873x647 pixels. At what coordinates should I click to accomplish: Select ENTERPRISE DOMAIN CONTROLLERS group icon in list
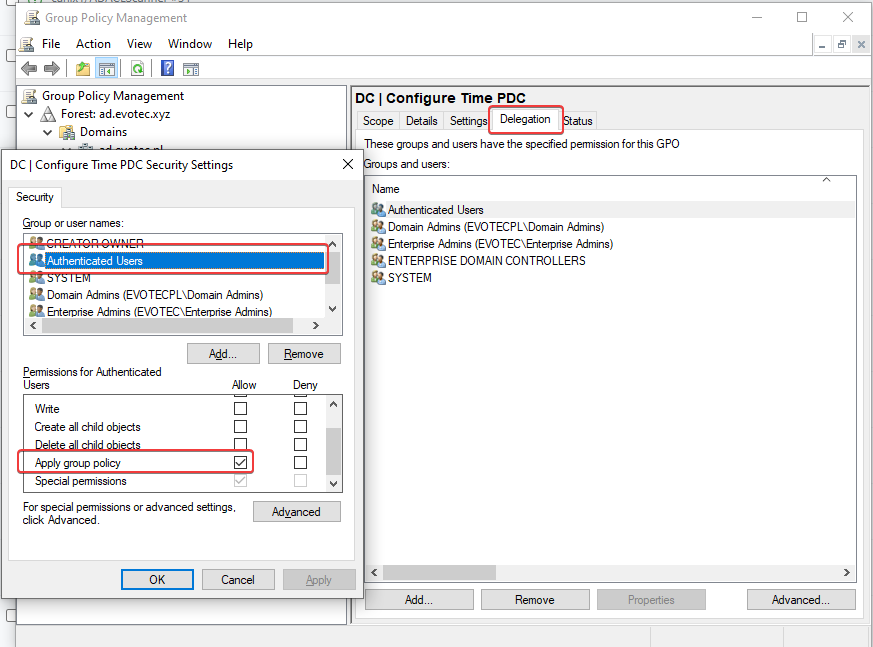click(x=378, y=261)
